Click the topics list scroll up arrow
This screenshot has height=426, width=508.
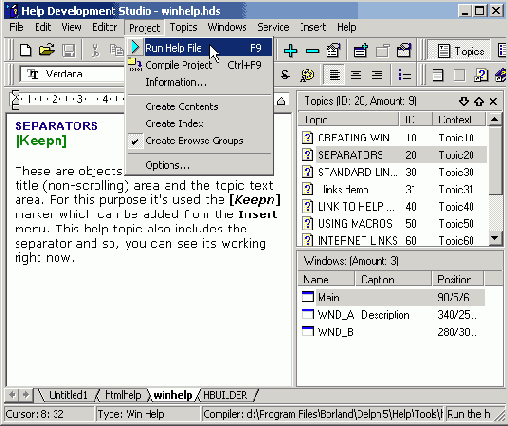495,119
